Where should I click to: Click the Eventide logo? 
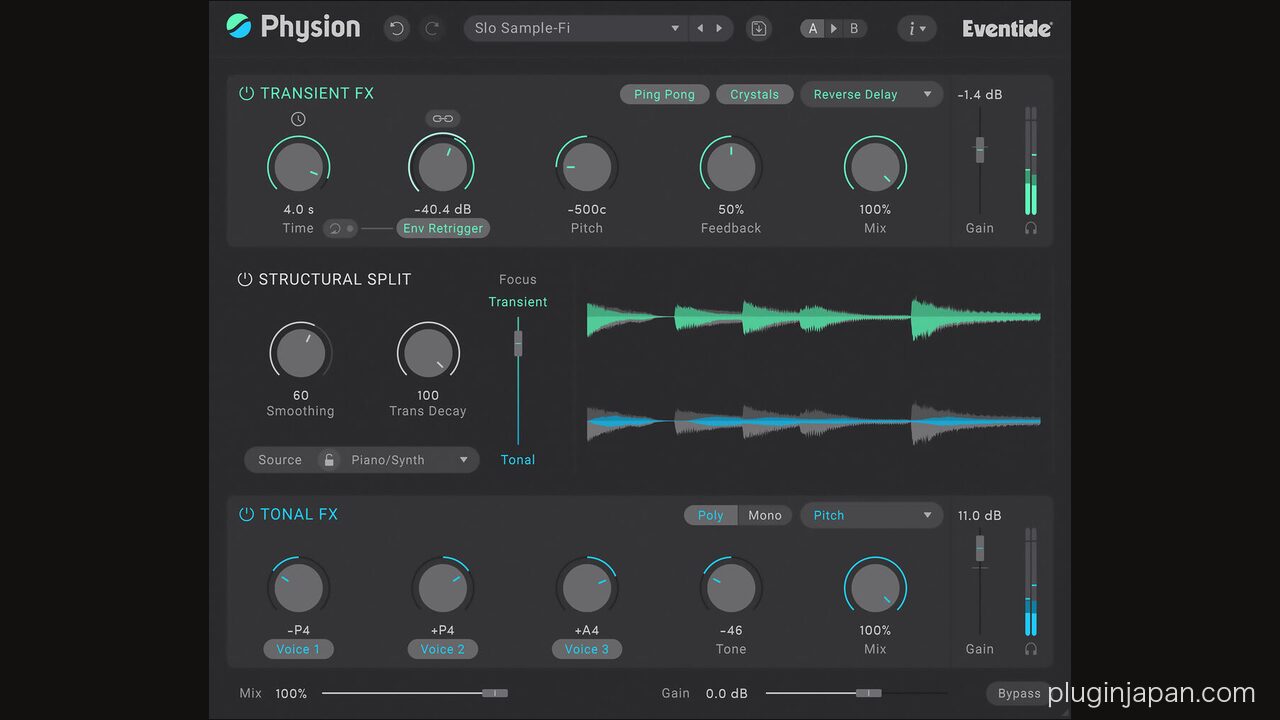(1007, 28)
